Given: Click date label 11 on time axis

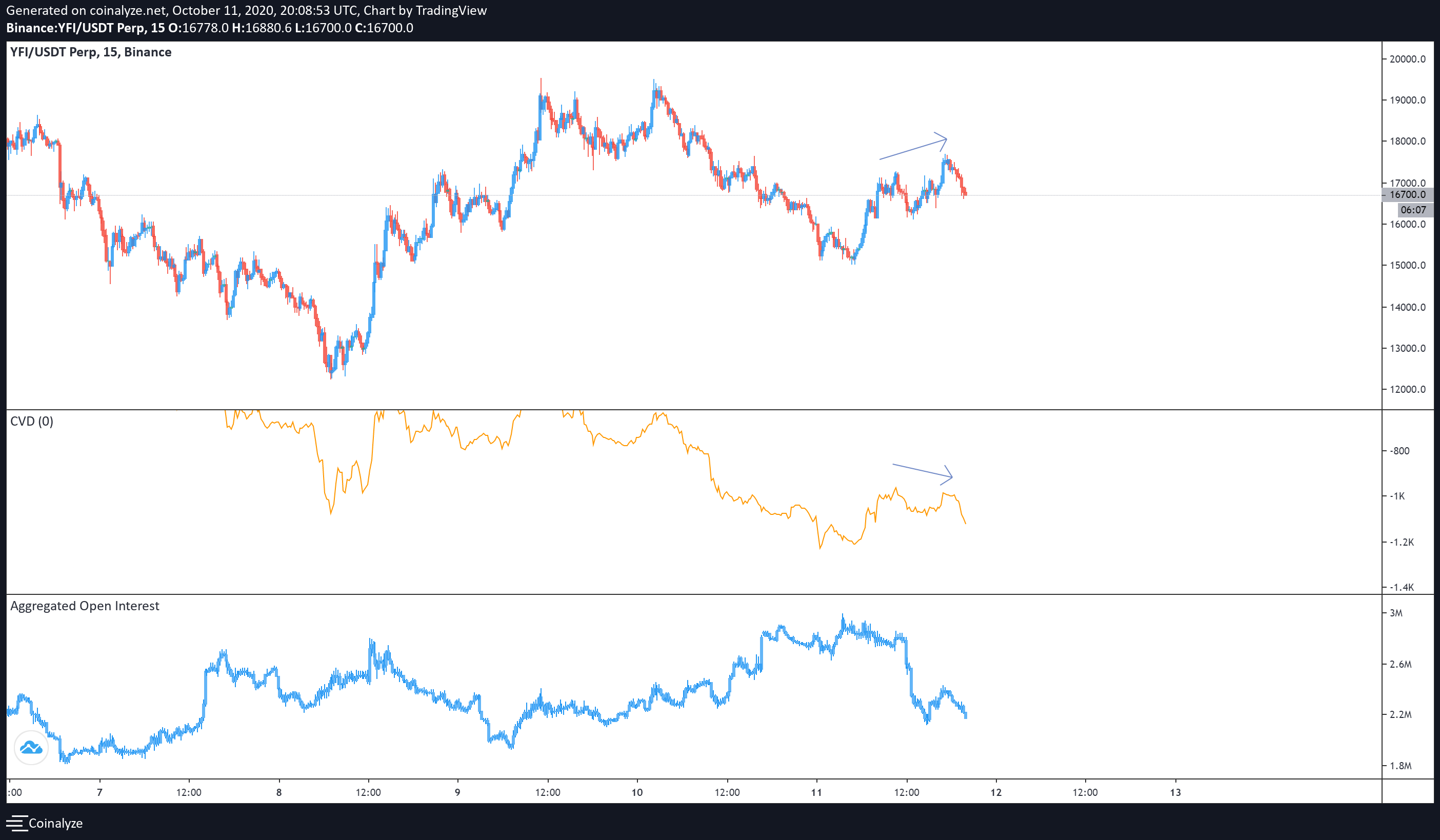Looking at the screenshot, I should click(816, 792).
